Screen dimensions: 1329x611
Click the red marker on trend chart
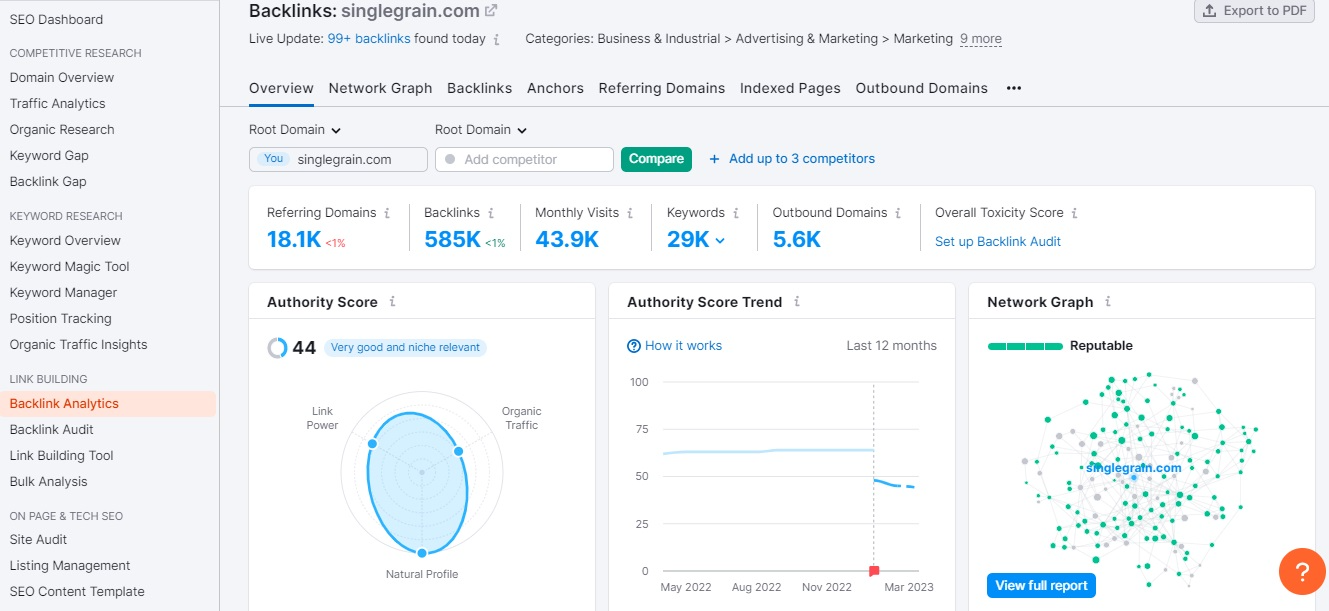874,571
